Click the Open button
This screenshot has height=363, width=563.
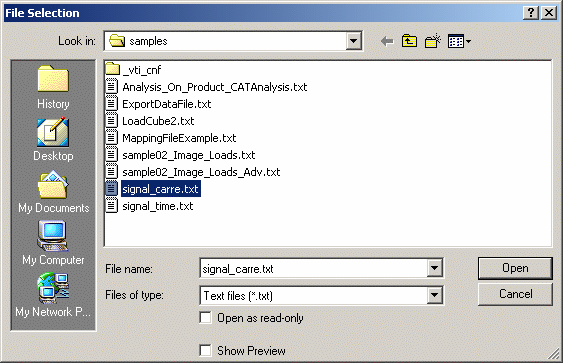tap(515, 268)
